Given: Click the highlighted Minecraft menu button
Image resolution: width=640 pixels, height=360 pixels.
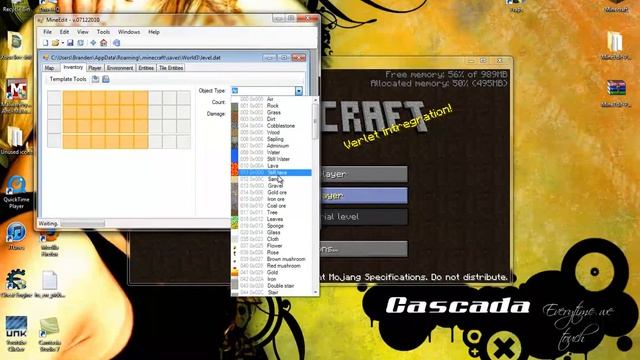Looking at the screenshot, I should pos(364,196).
